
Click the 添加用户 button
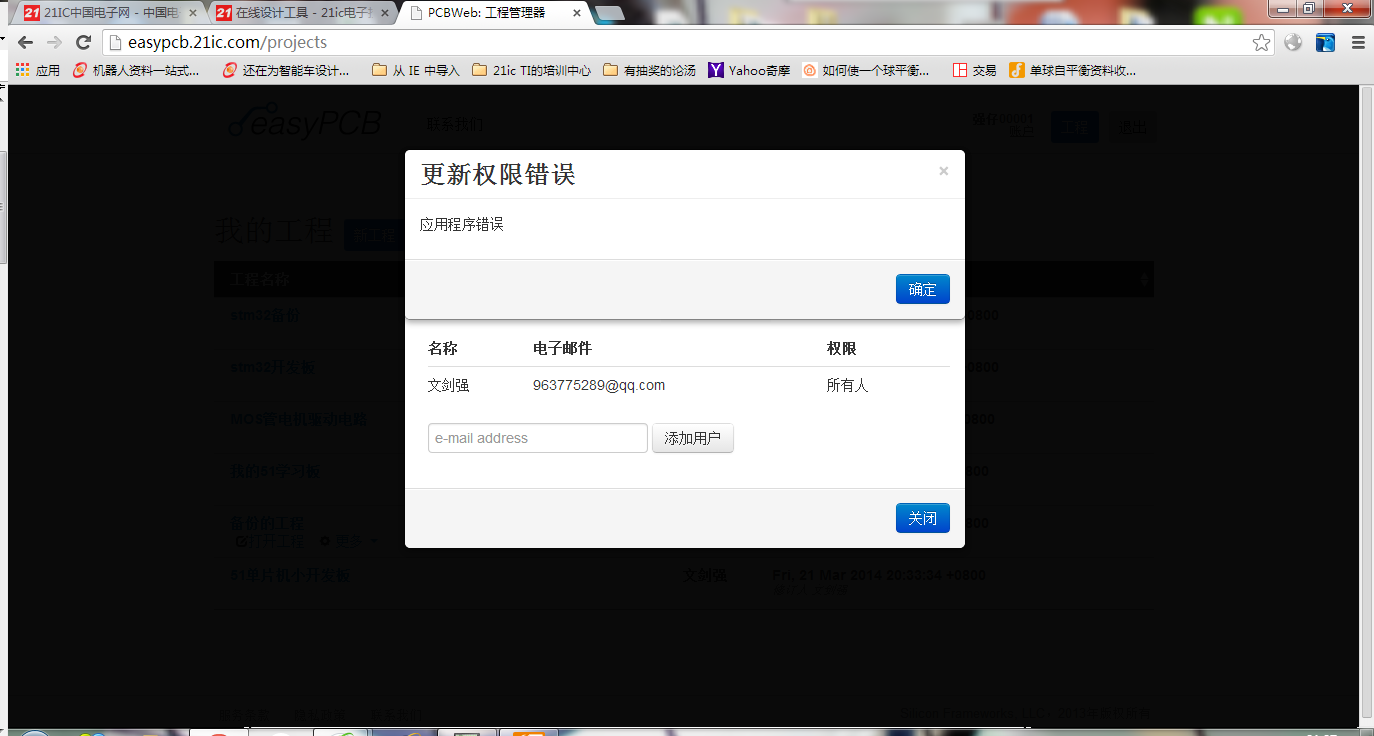693,438
